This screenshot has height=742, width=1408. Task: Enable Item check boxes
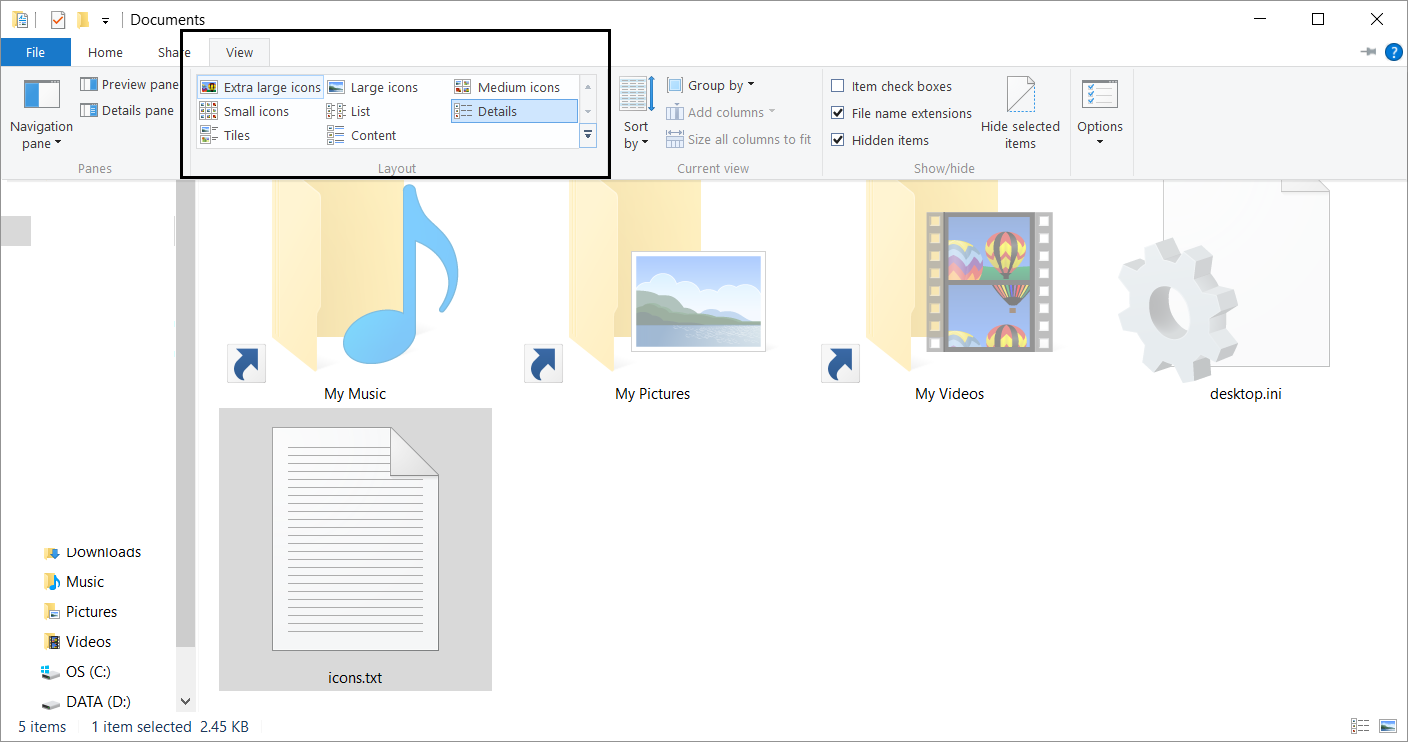[x=838, y=86]
